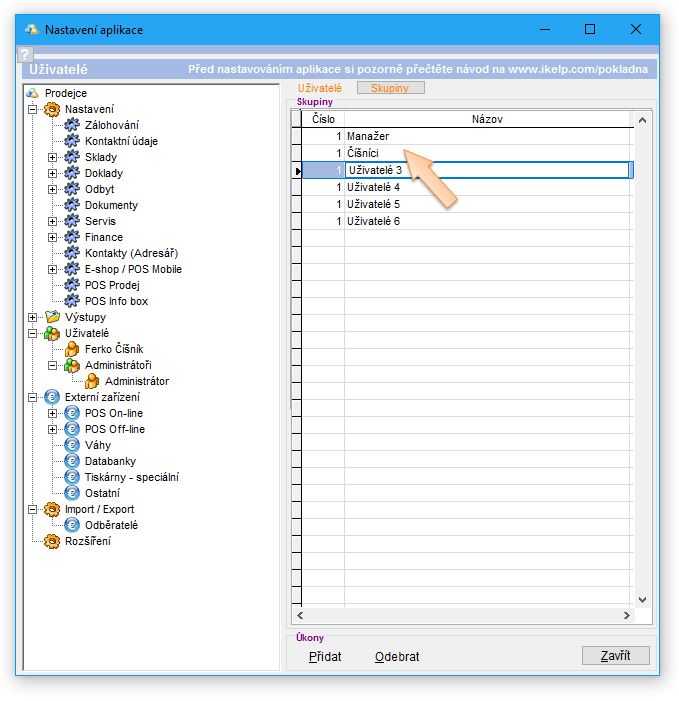Click the gear icon next to Zálohování
679x701 pixels.
click(71, 125)
